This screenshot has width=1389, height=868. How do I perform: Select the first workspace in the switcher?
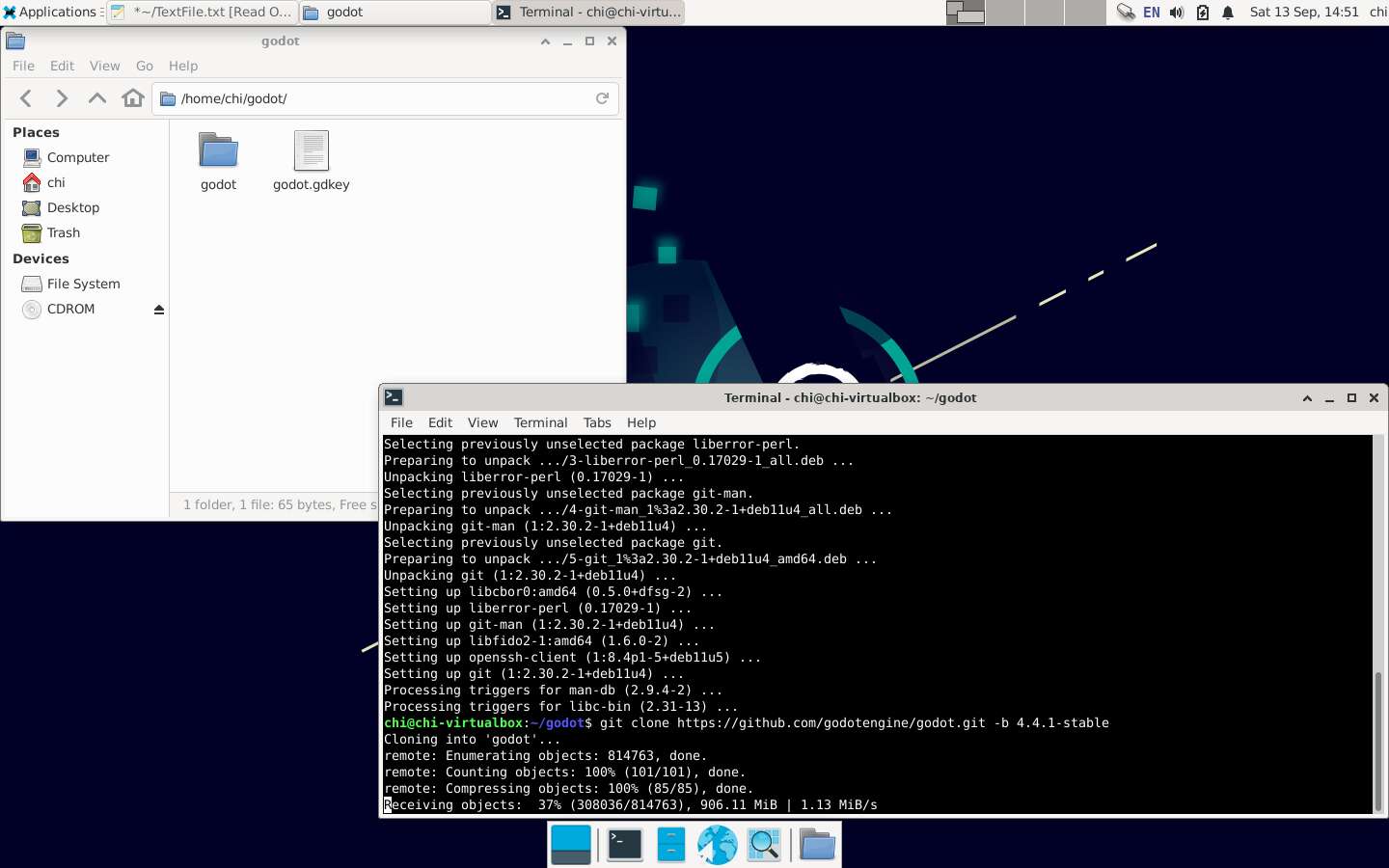click(x=965, y=12)
